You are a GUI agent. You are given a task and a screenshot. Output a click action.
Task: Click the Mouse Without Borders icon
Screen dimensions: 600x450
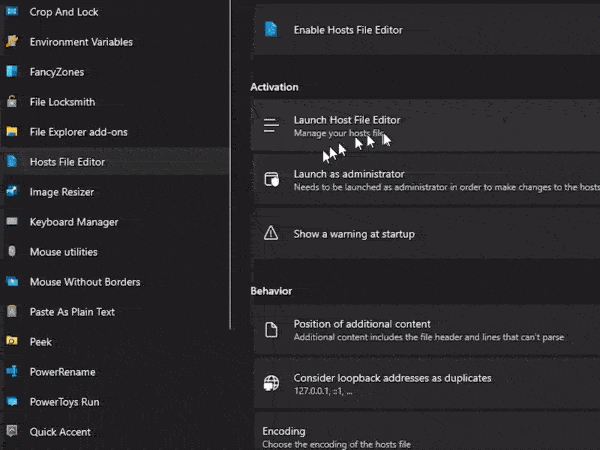12,282
